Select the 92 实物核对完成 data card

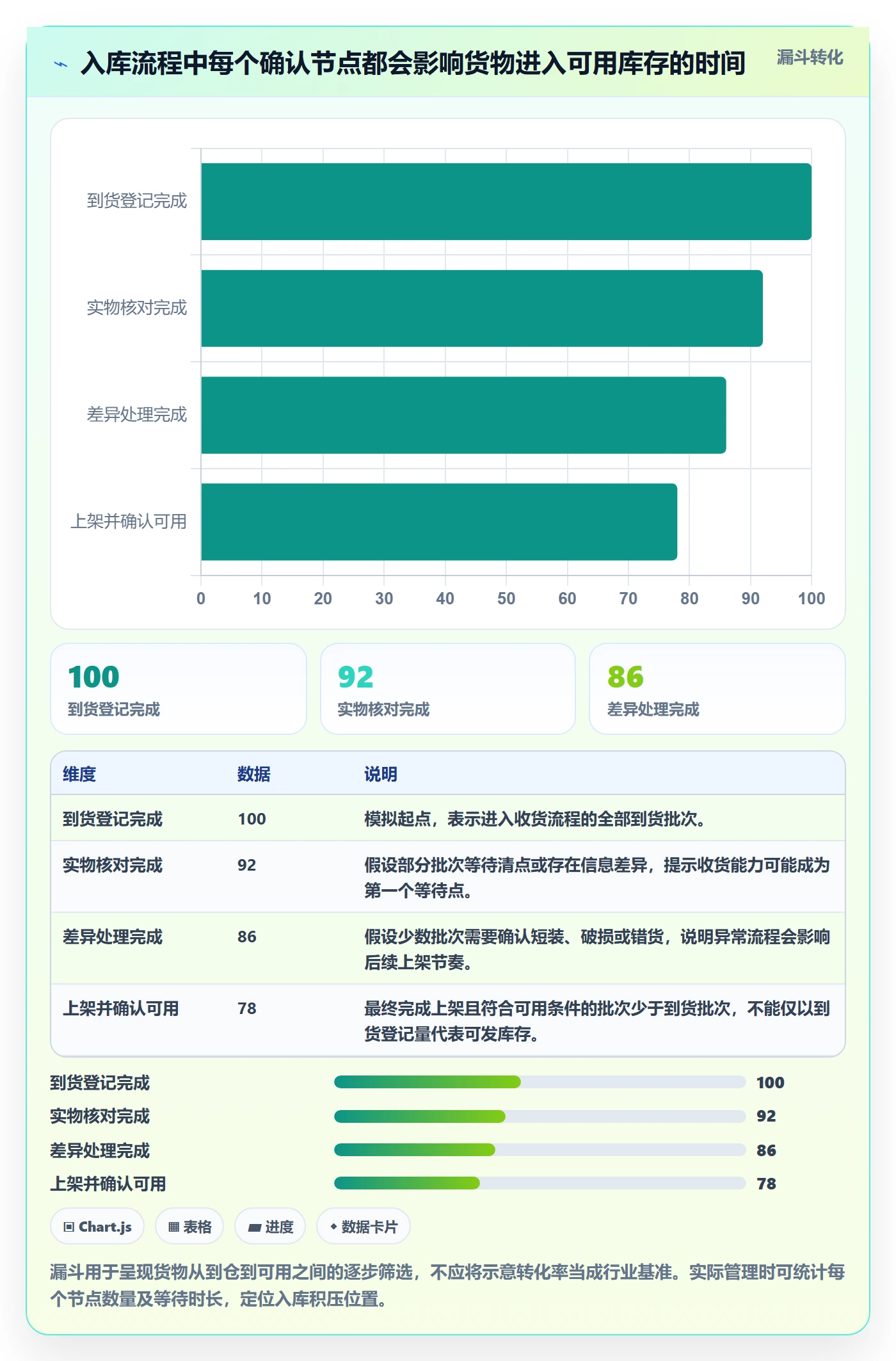pyautogui.click(x=448, y=689)
